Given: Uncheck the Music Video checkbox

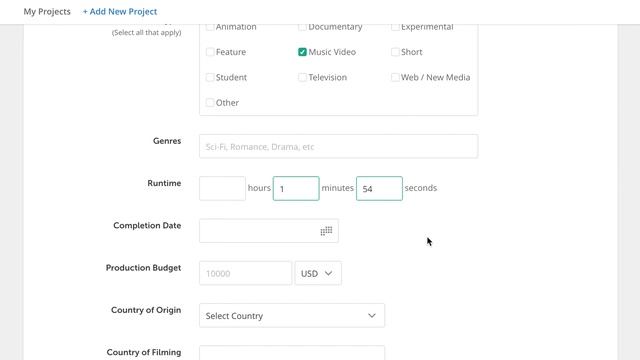Looking at the screenshot, I should click(302, 52).
